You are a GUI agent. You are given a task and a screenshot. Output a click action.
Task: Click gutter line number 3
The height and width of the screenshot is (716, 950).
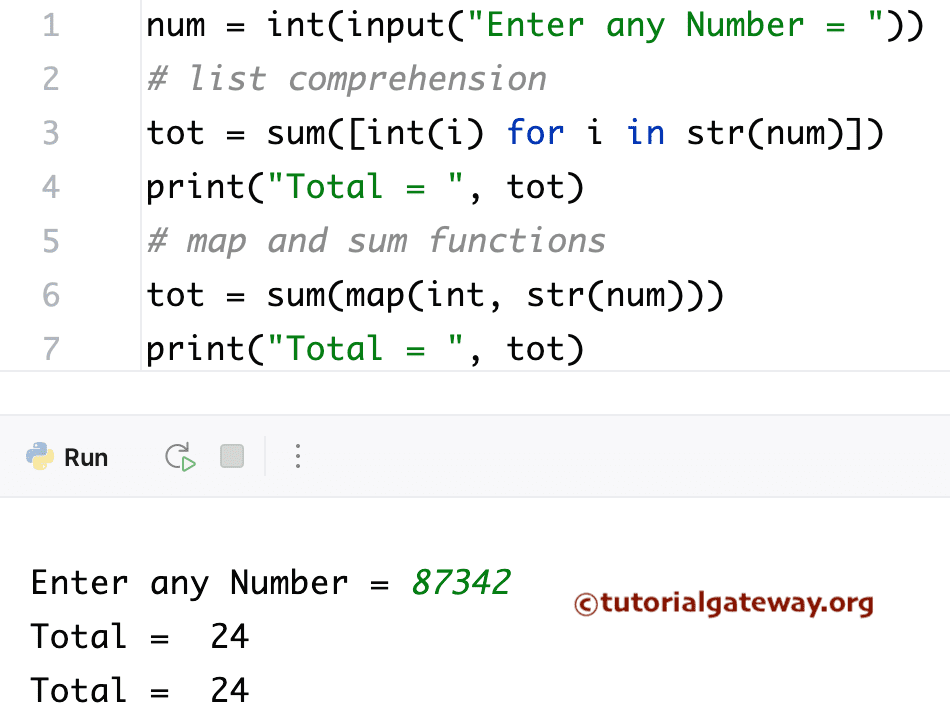51,133
